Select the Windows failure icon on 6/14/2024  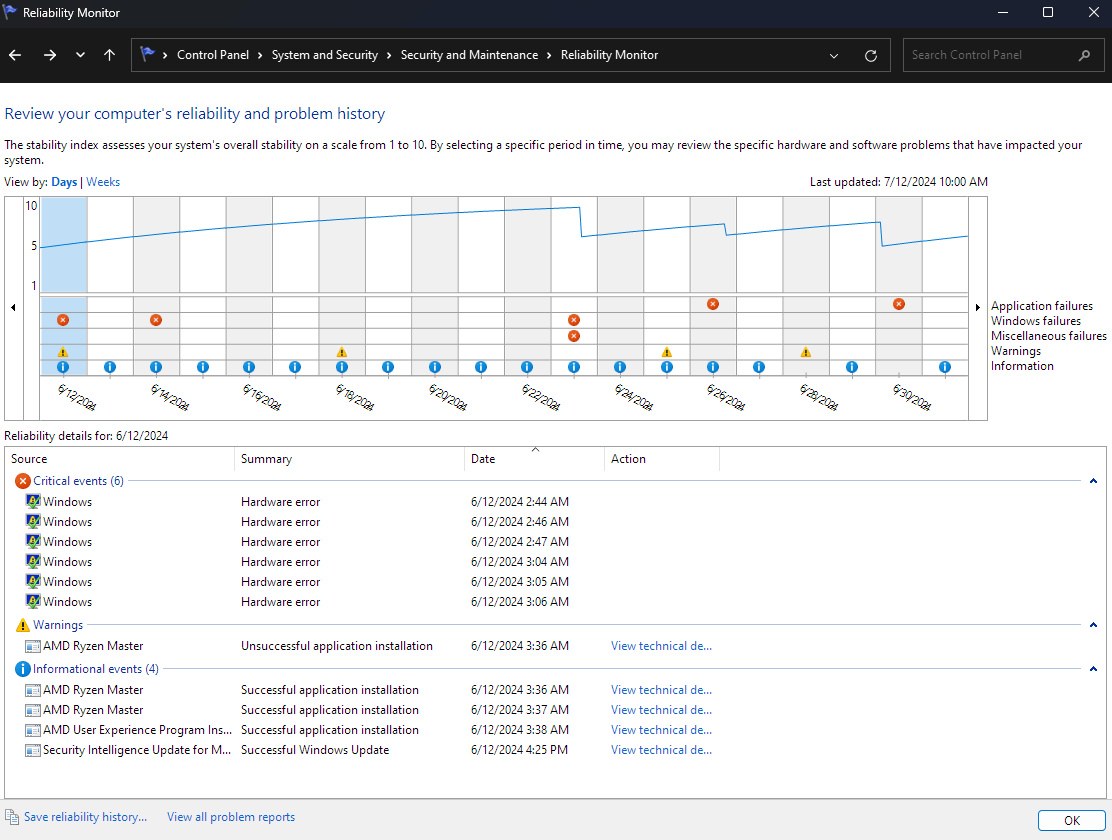(156, 320)
